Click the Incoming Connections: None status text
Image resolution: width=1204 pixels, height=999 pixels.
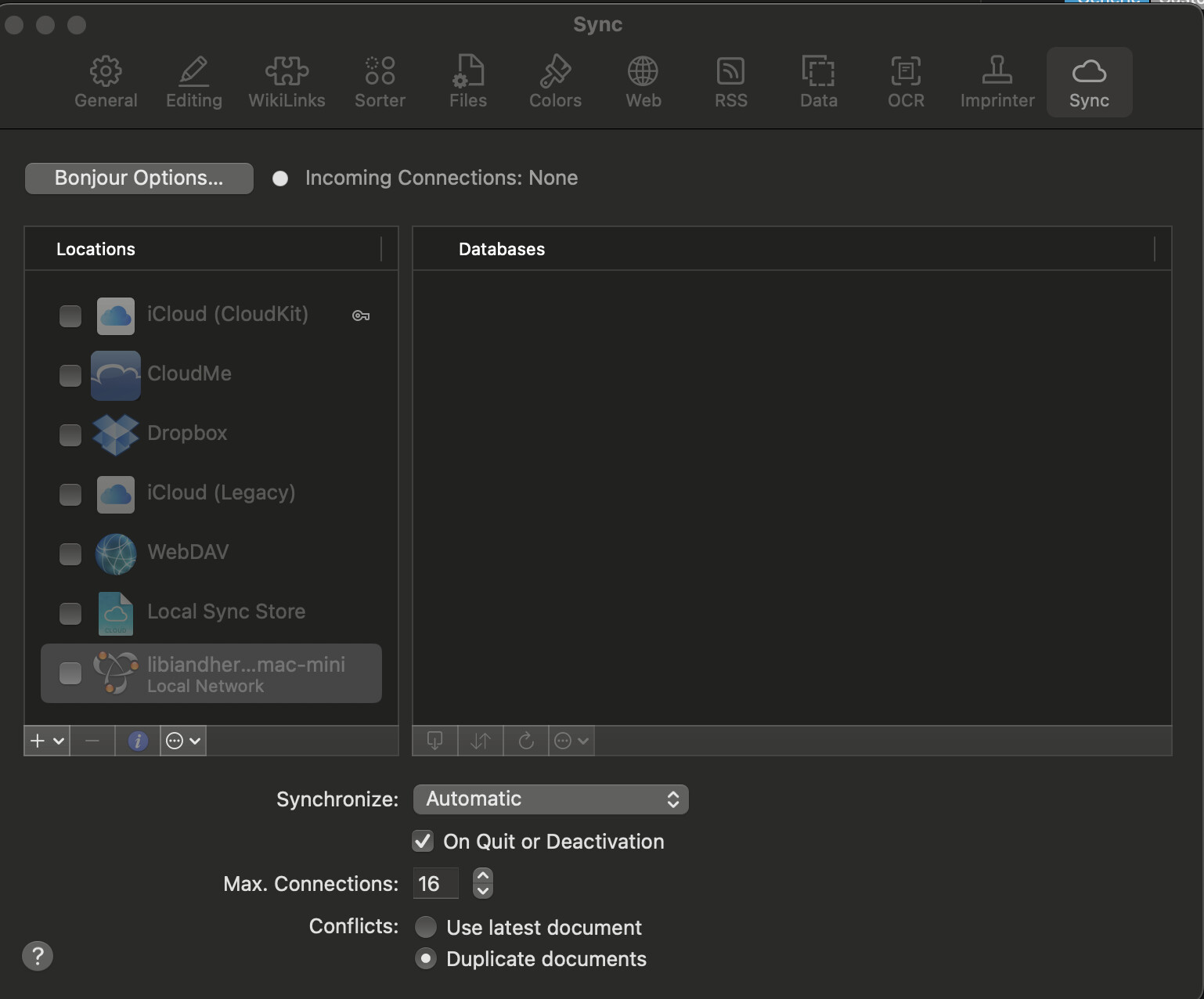point(442,178)
